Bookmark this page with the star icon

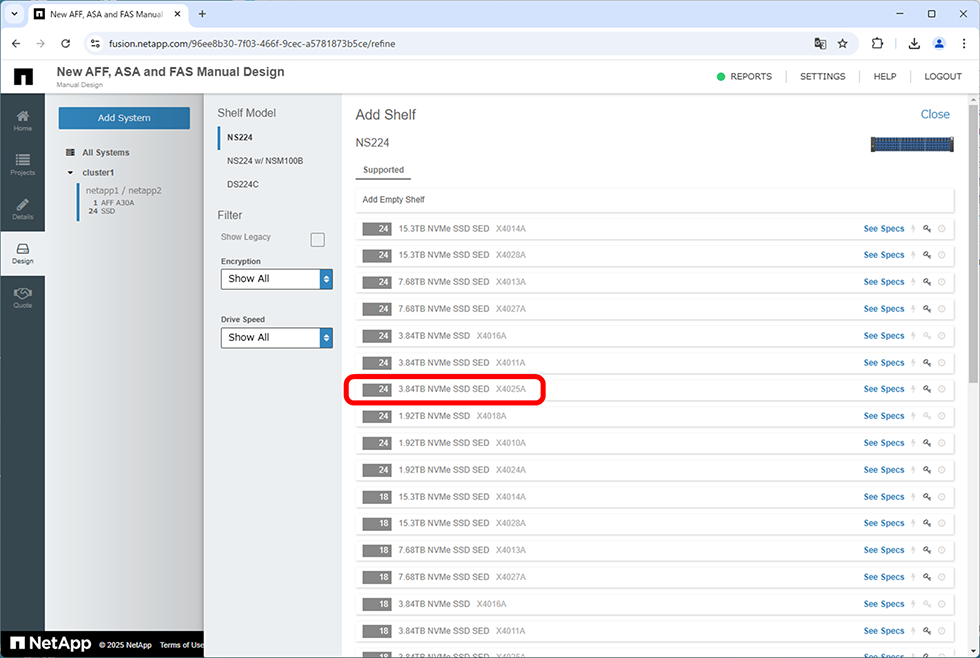pos(842,44)
